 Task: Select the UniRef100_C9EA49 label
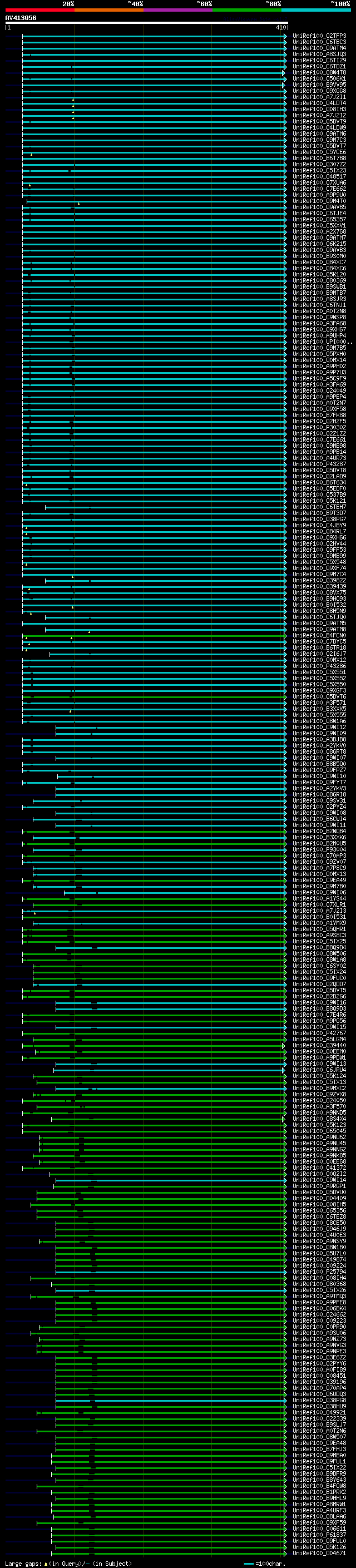pos(319,880)
